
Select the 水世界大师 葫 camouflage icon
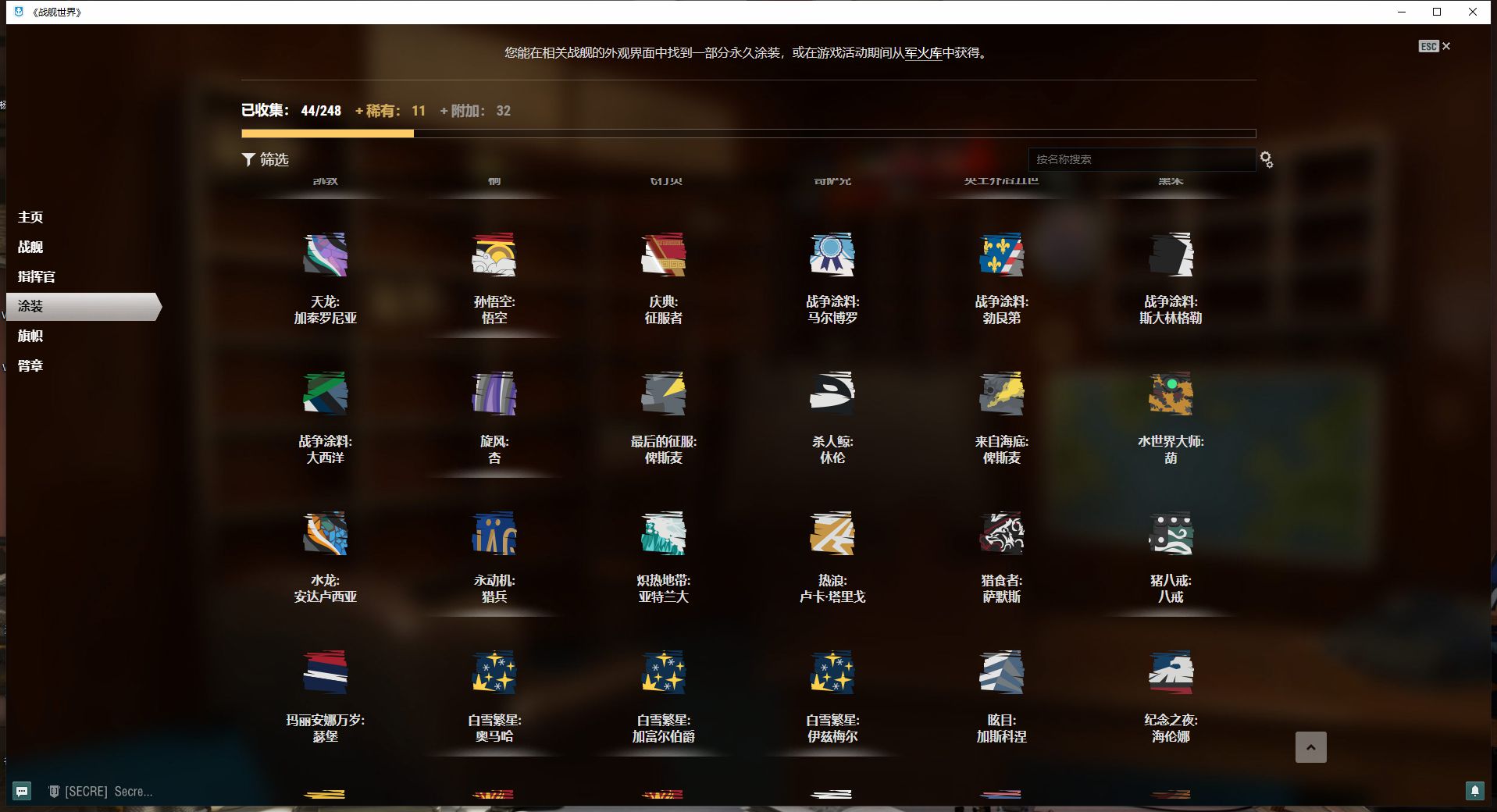1170,394
